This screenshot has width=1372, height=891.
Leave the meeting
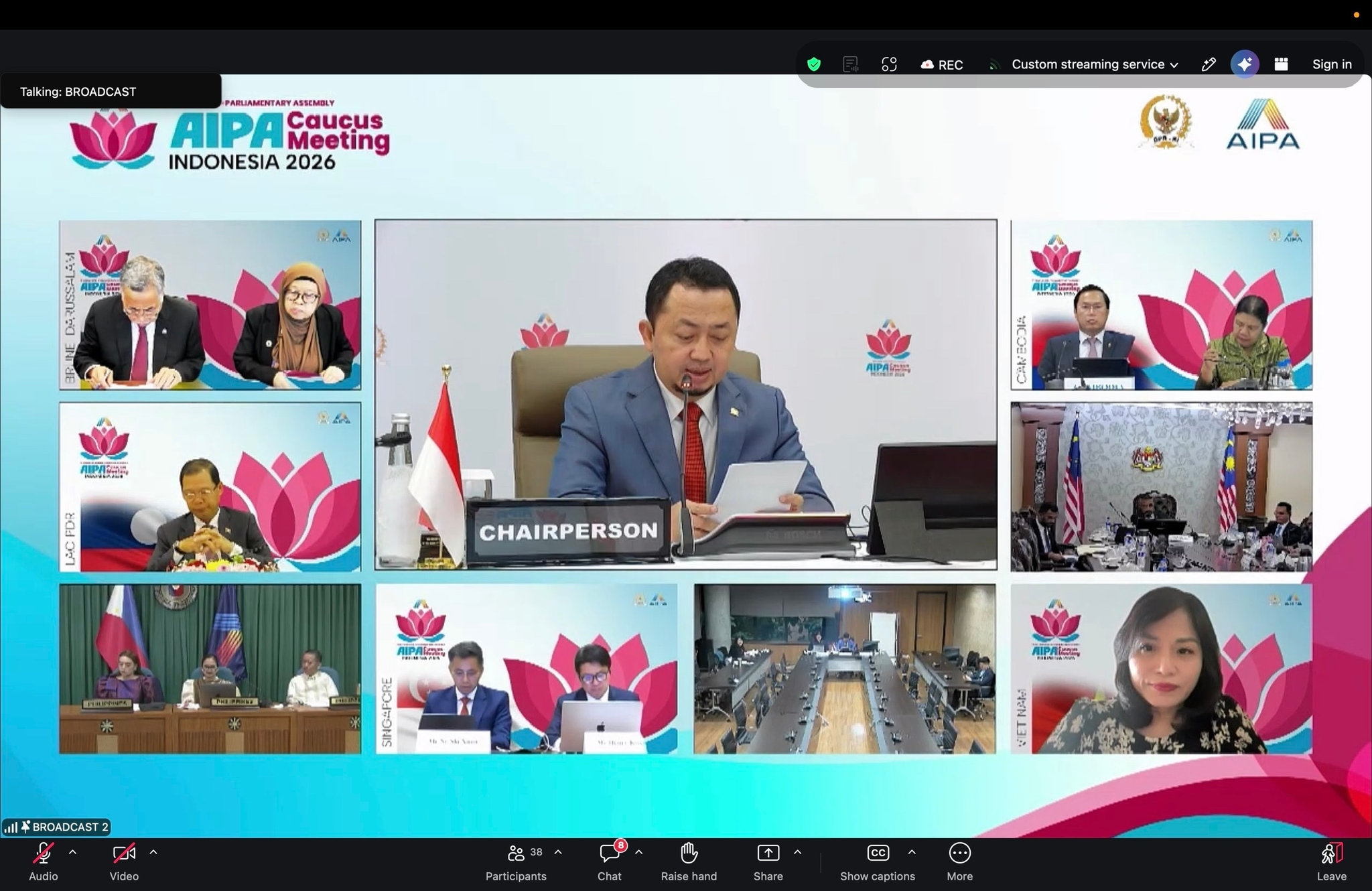tap(1332, 862)
